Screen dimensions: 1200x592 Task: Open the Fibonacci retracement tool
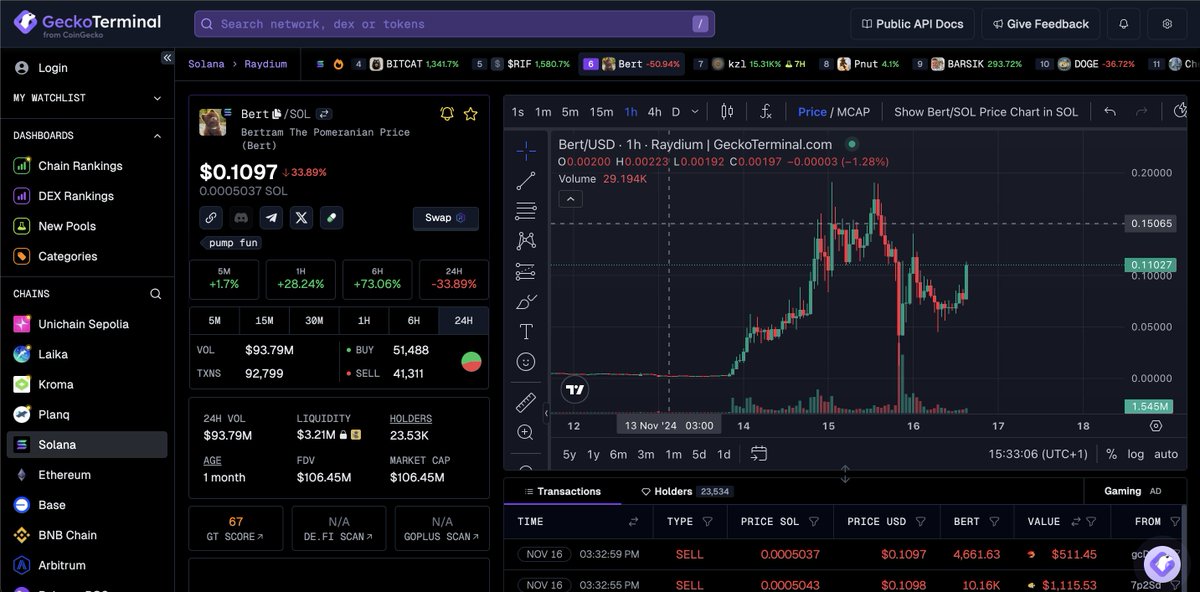point(526,211)
